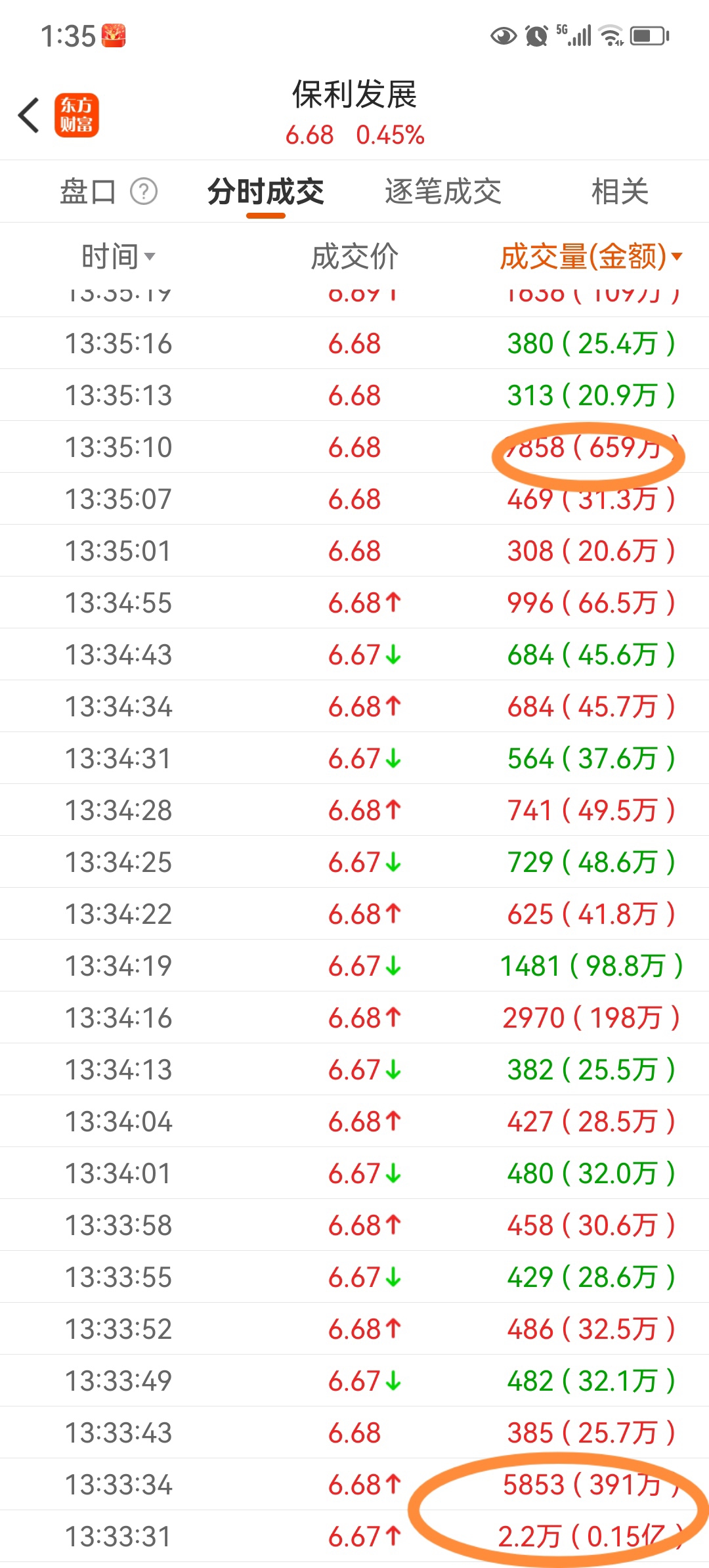
Task: Tap the 6.68 price at 13:34:22
Action: (365, 914)
